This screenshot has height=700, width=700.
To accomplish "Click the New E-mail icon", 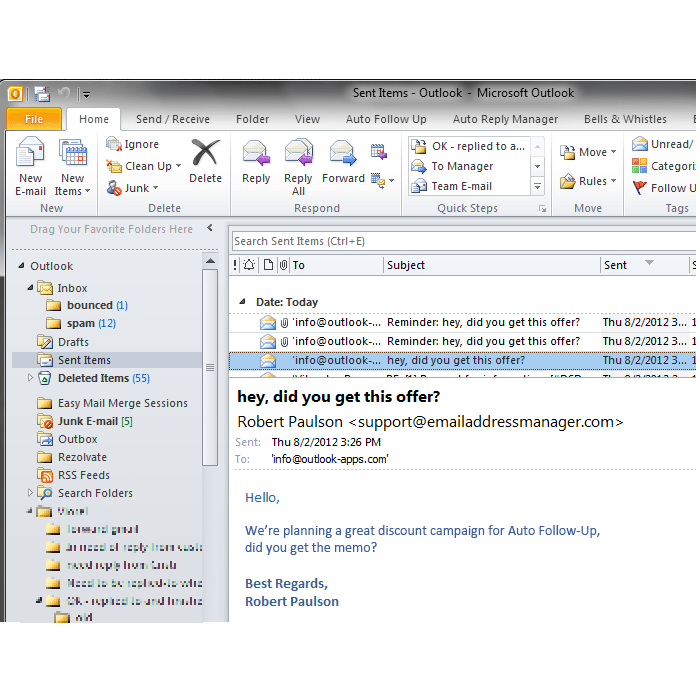I will point(30,153).
